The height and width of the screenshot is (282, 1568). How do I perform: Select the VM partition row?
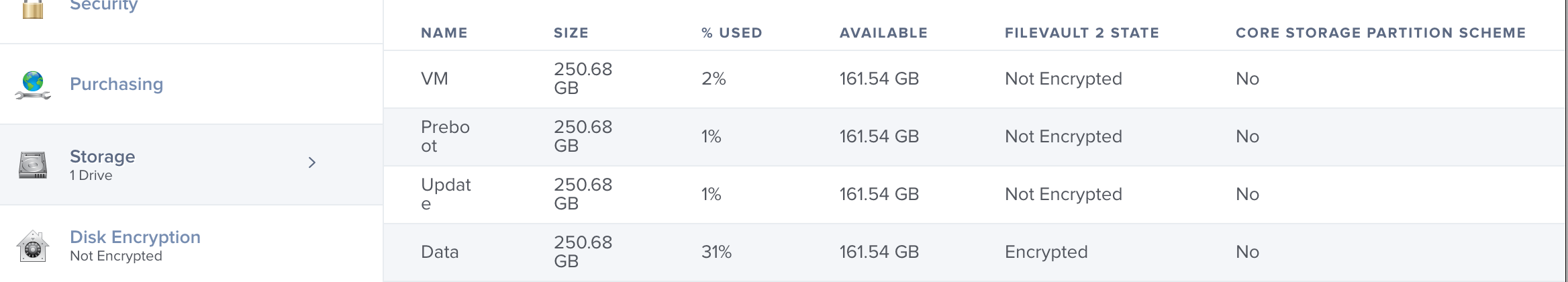[975, 79]
